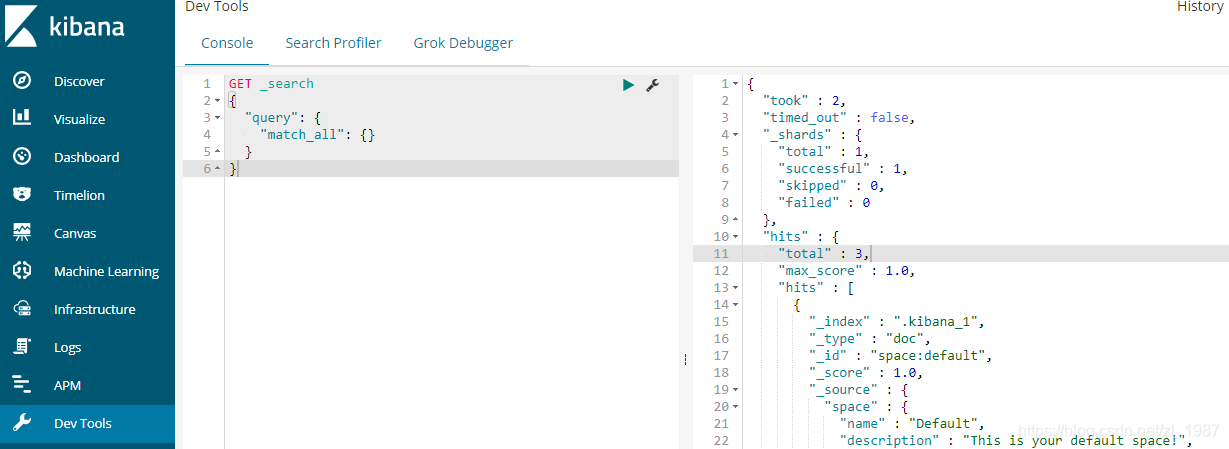
Task: Switch to the Console tab
Action: tap(227, 43)
